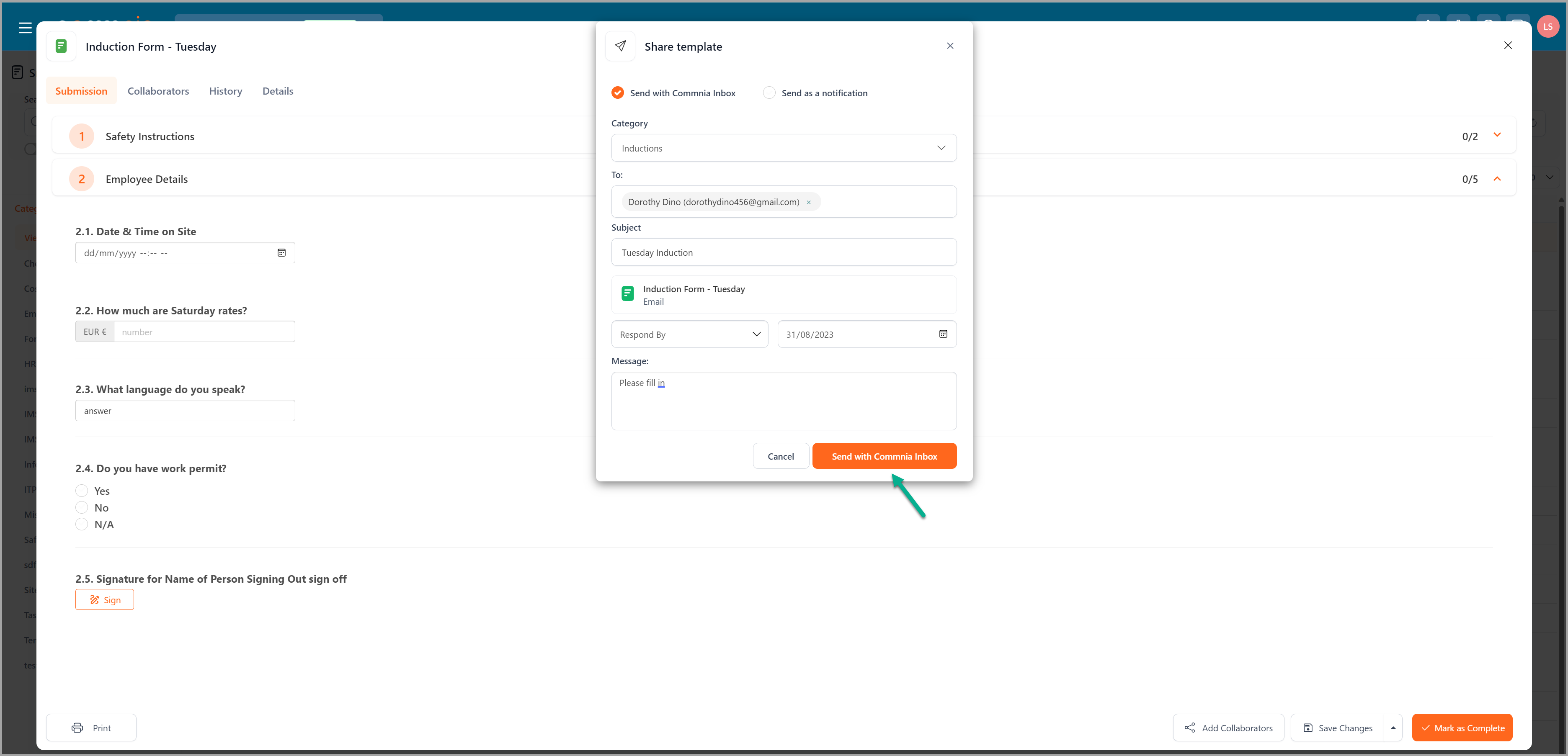Screen dimensions: 1568x756
Task: Click the hamburger menu icon
Action: pyautogui.click(x=25, y=28)
